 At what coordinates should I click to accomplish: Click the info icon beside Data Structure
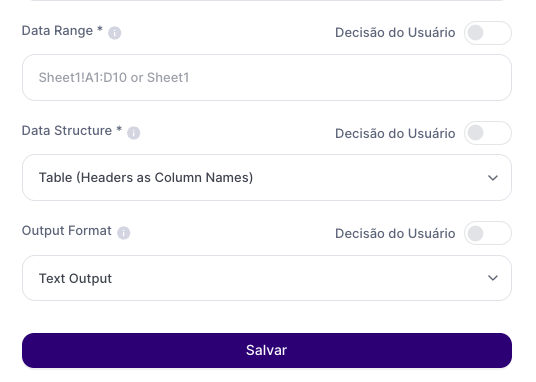[x=134, y=133]
